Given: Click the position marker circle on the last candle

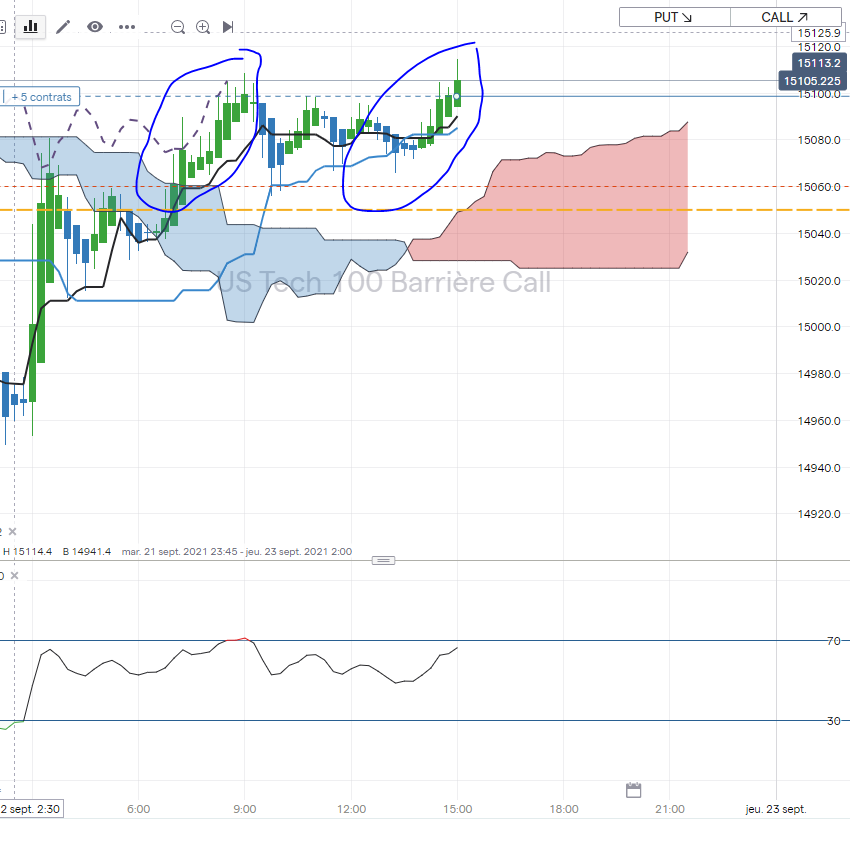Looking at the screenshot, I should [x=457, y=96].
